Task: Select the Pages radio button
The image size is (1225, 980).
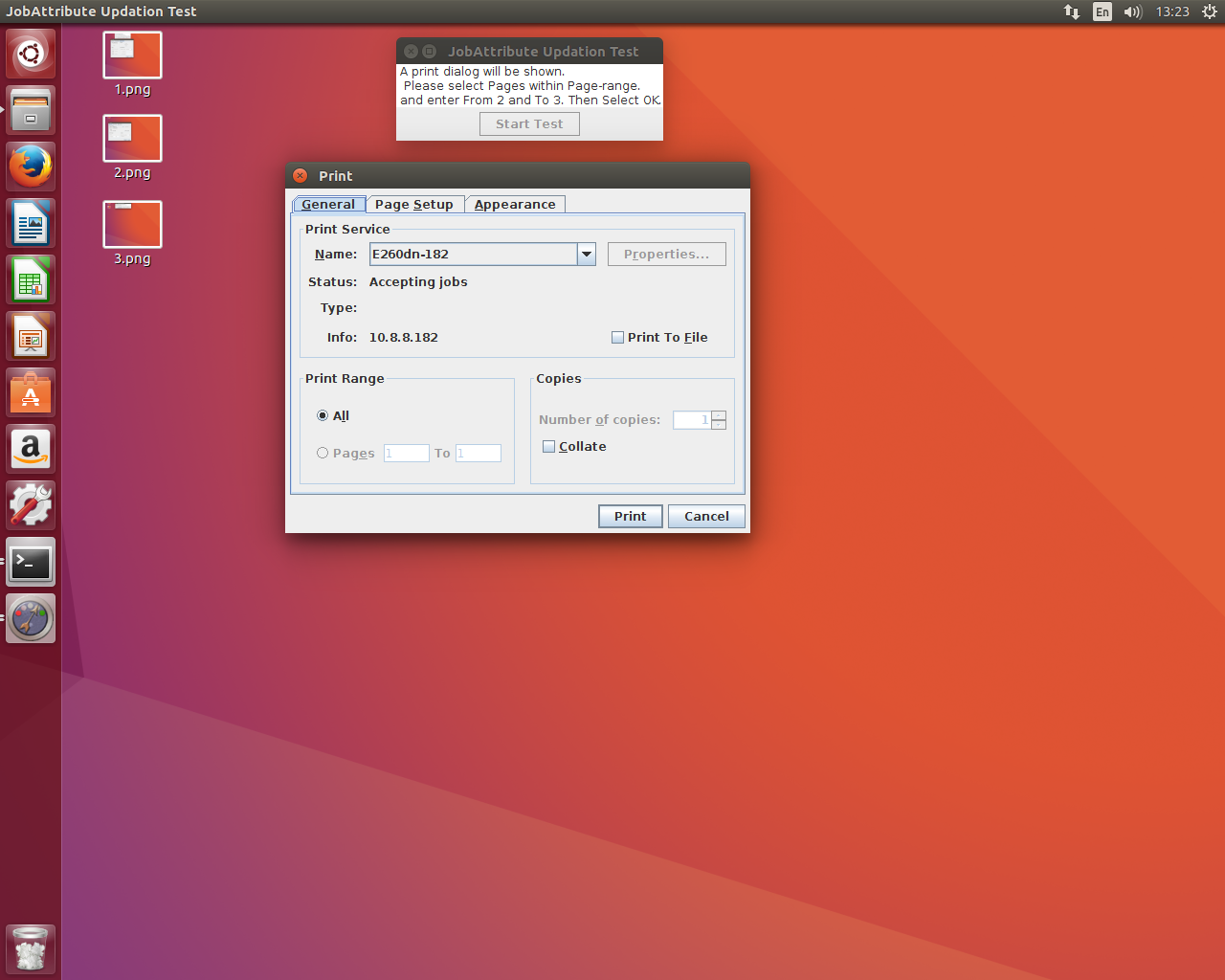Action: [323, 454]
